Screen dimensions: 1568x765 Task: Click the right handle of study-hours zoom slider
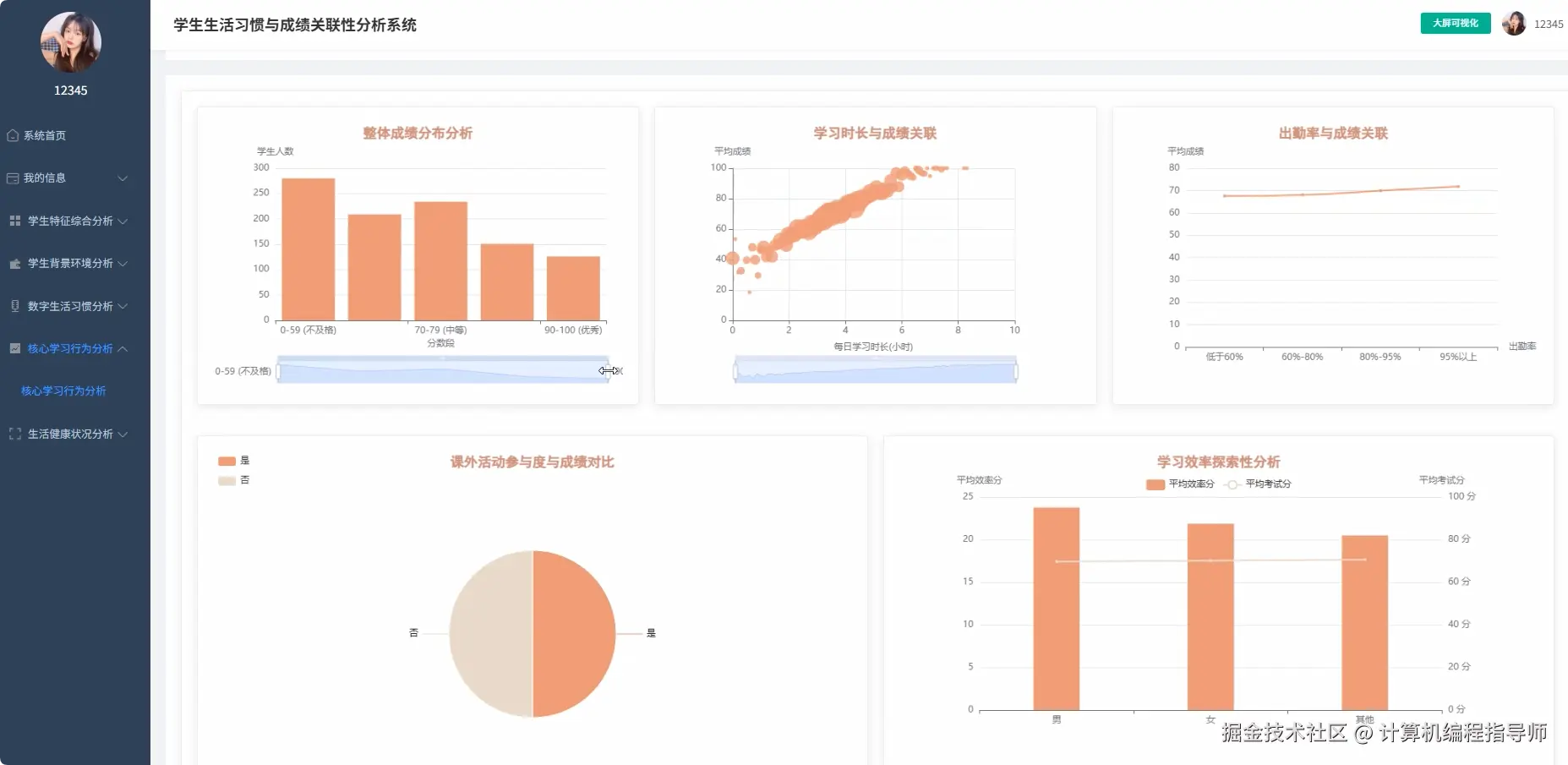pyautogui.click(x=1016, y=371)
